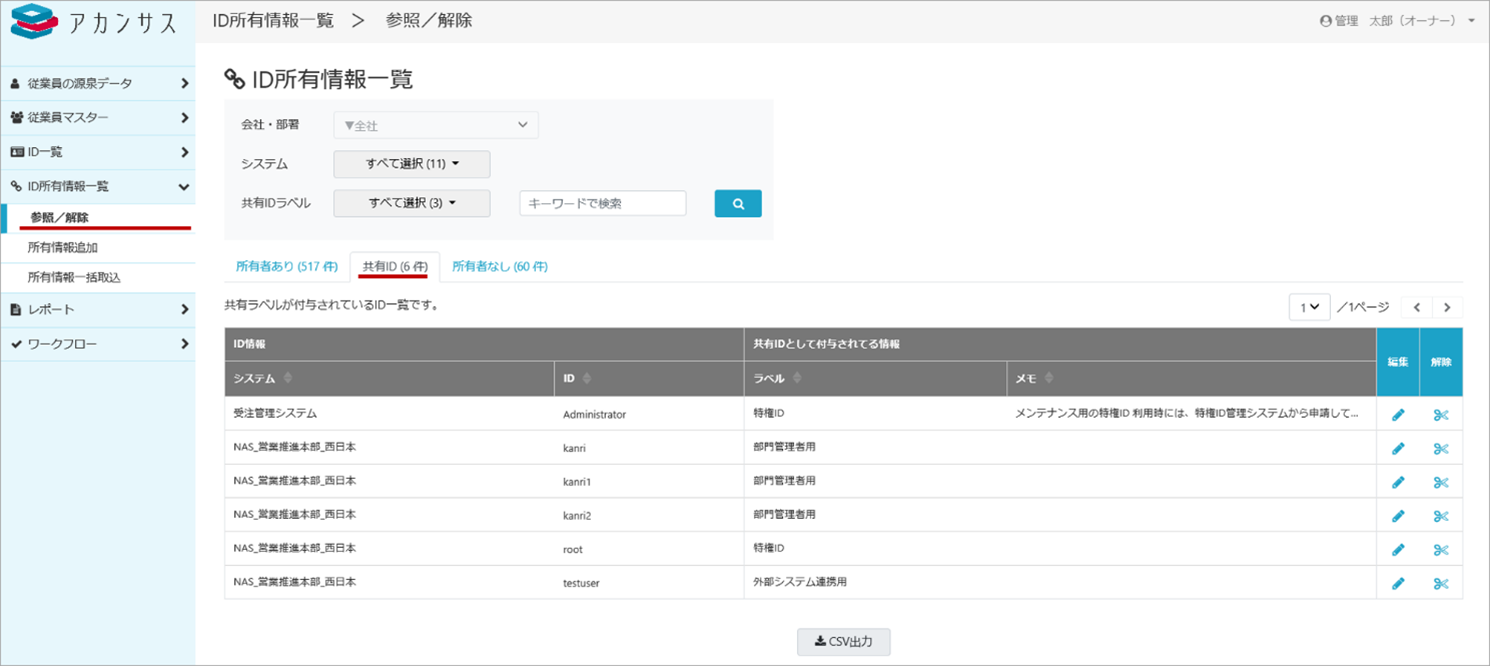Click the CSV出力 button

843,642
